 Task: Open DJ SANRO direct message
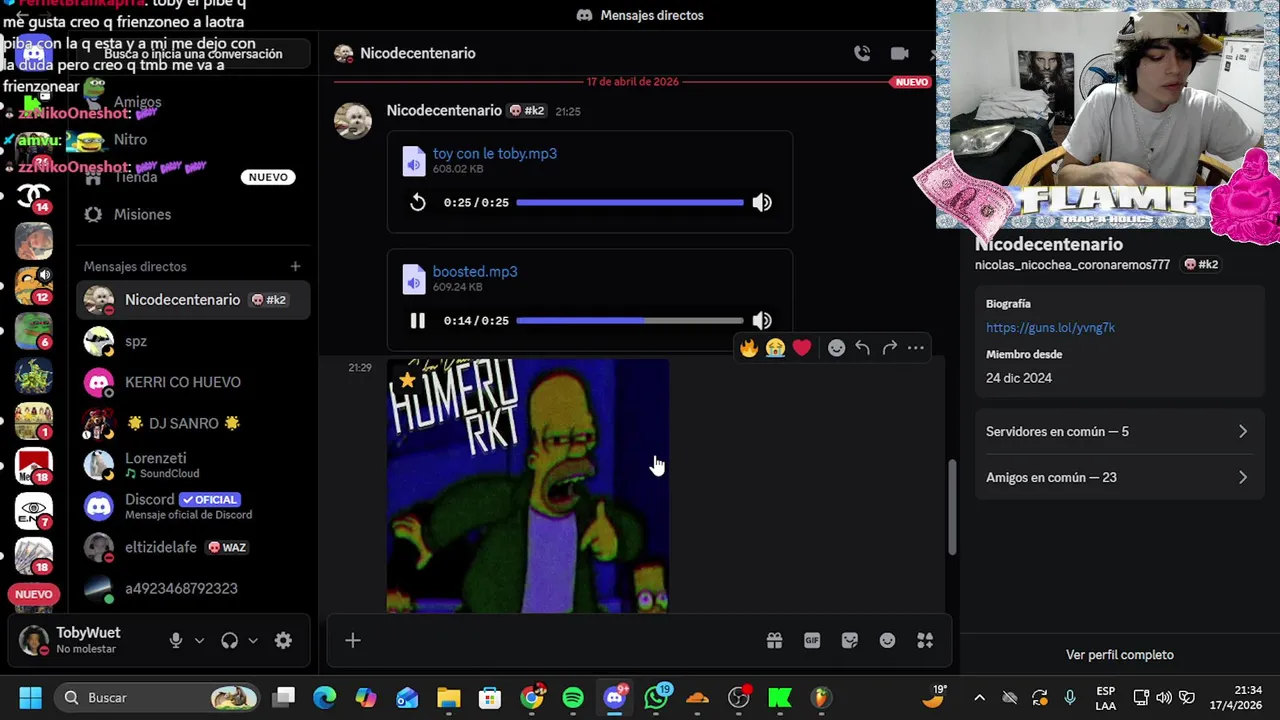193,424
